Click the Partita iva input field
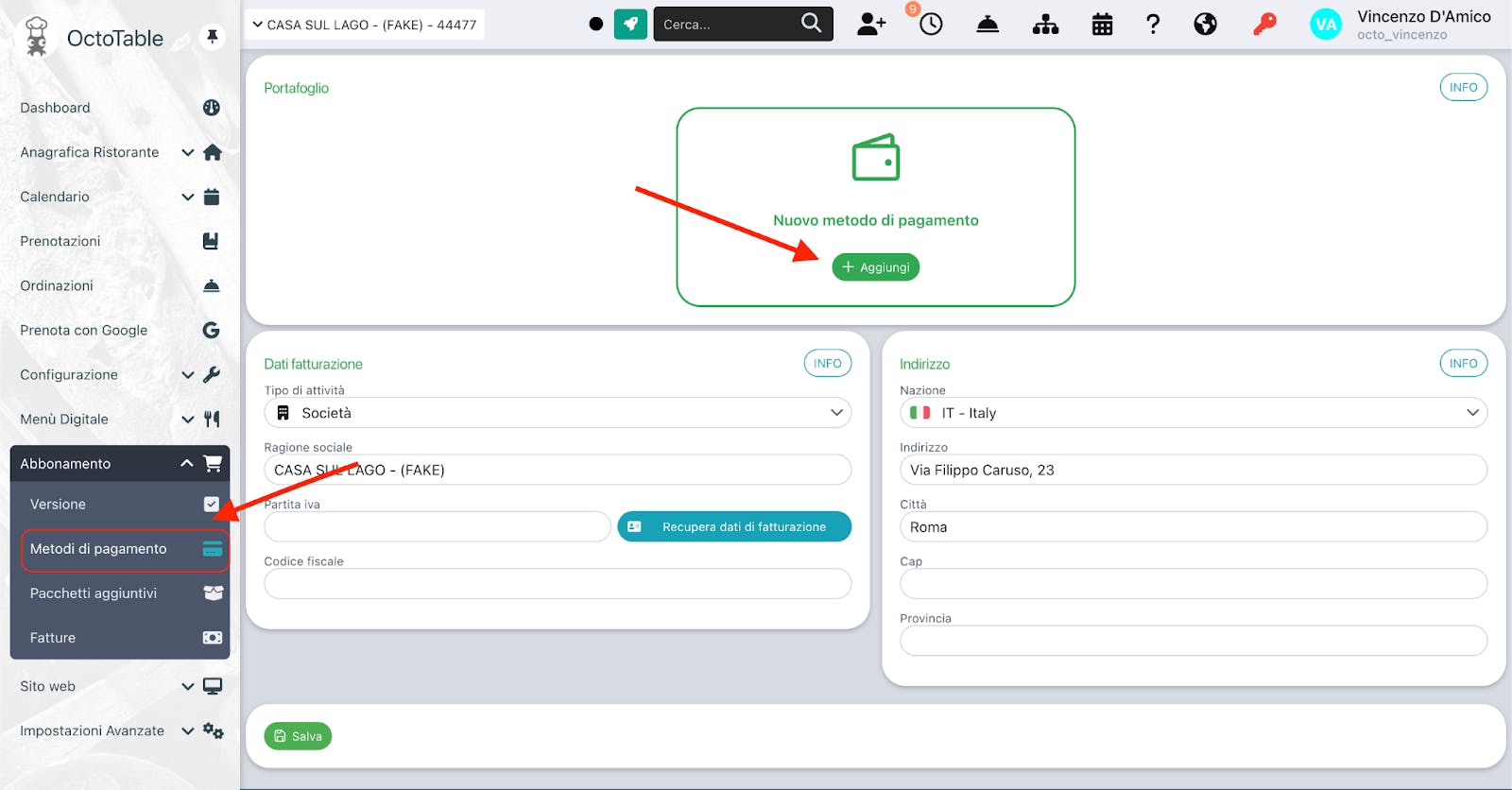Image resolution: width=1512 pixels, height=790 pixels. click(438, 526)
